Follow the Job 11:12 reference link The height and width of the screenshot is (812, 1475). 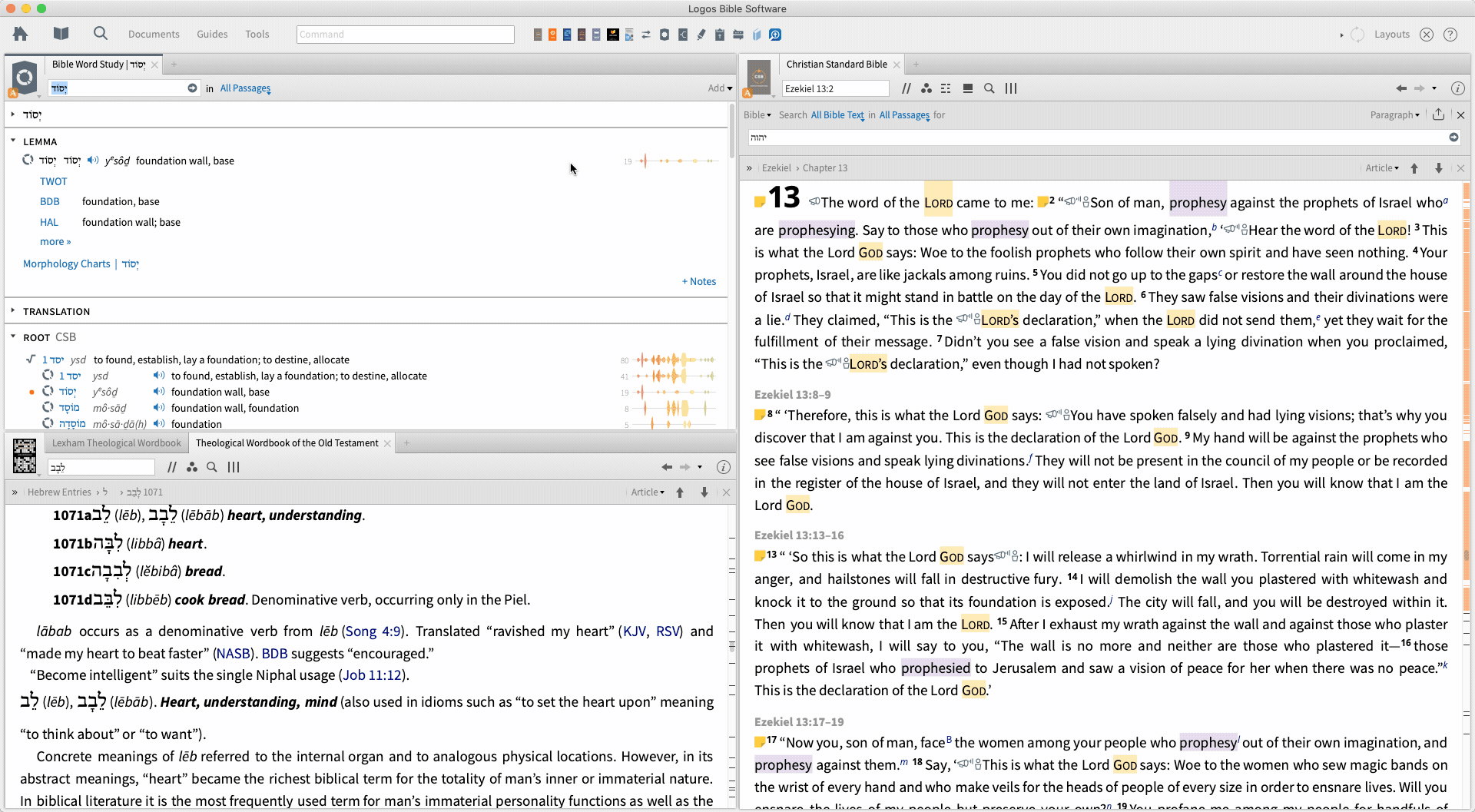373,675
